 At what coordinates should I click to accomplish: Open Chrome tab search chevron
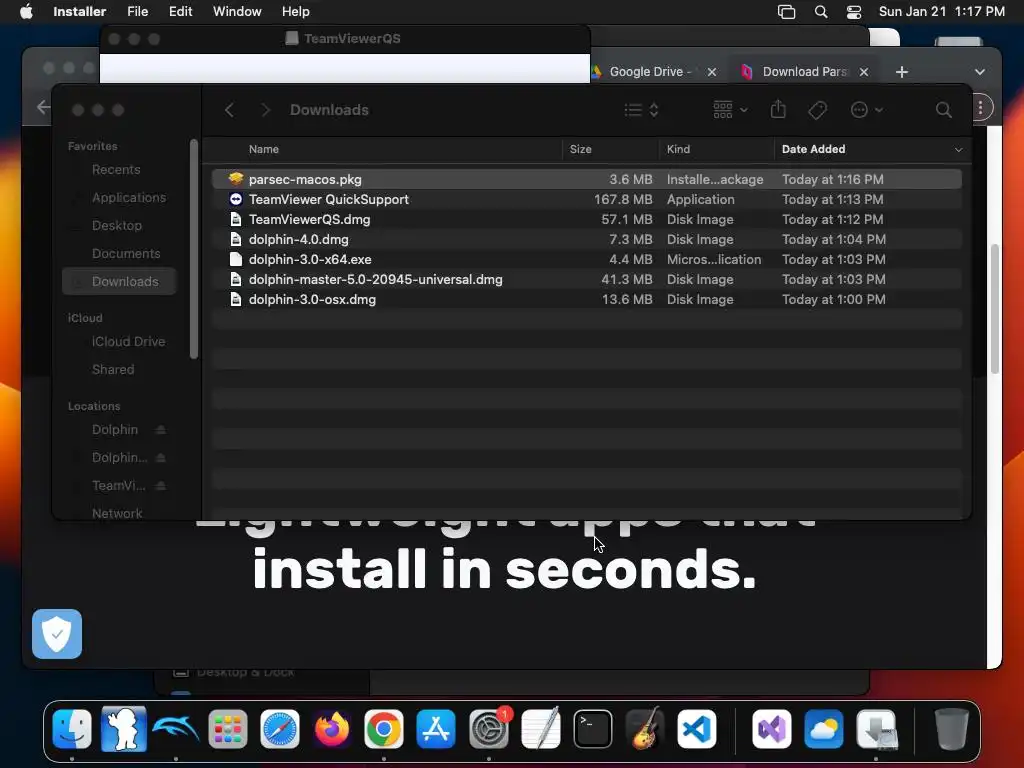(980, 72)
